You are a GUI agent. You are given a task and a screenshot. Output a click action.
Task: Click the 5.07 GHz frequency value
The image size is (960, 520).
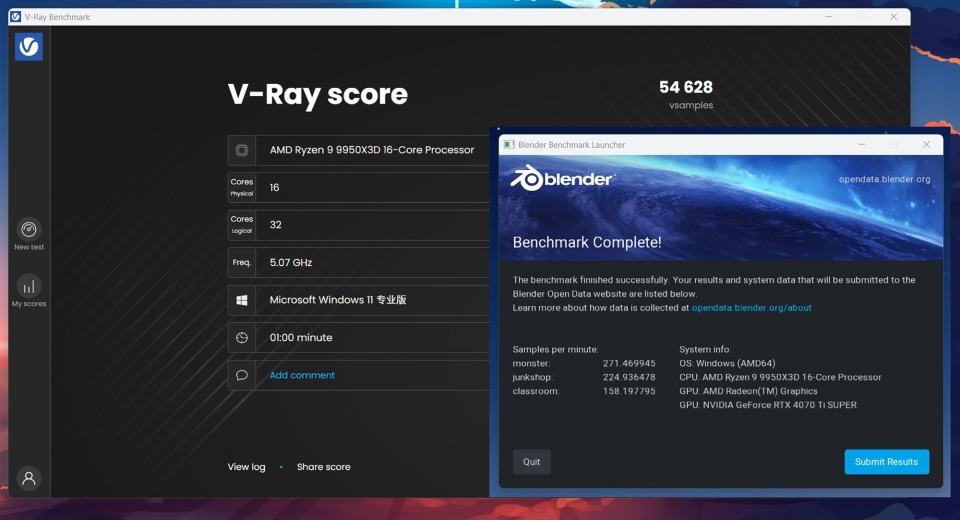tap(291, 262)
